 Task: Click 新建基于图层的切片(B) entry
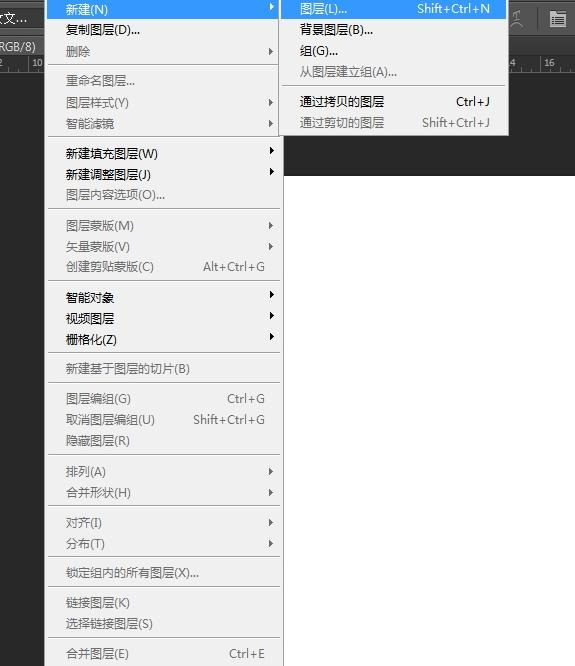point(163,368)
